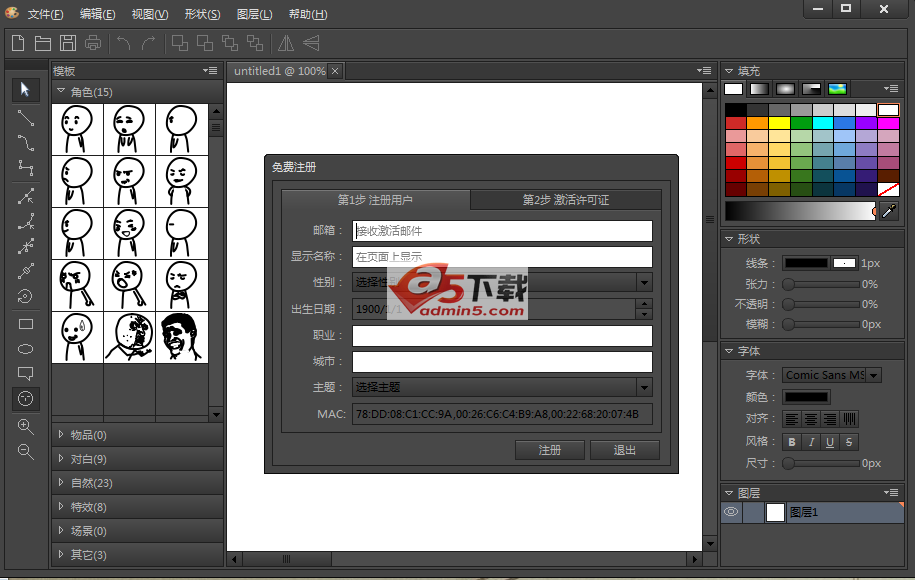Close the untitled1 document tab
The image size is (915, 580).
[x=335, y=71]
